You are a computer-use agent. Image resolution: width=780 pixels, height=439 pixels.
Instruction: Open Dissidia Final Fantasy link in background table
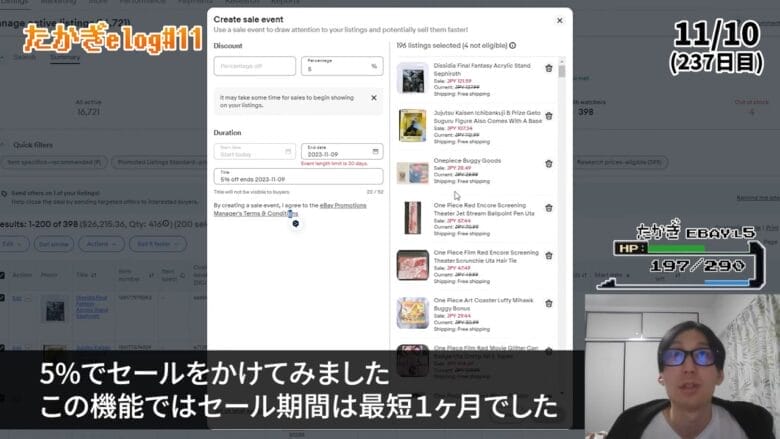92,307
